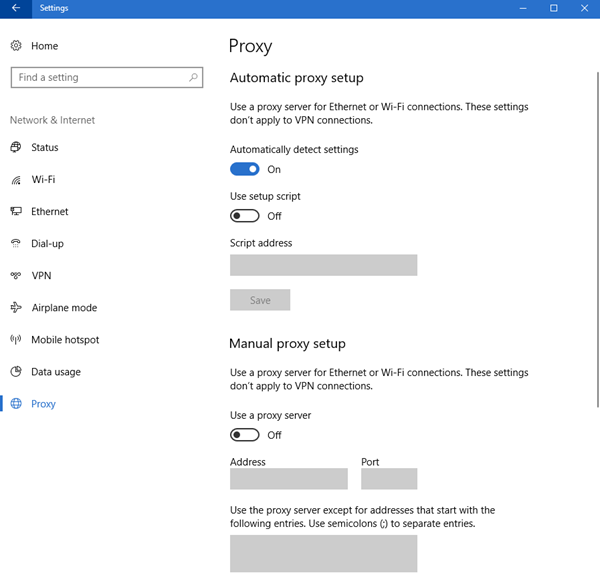Select Proxy in the sidebar menu

point(43,404)
